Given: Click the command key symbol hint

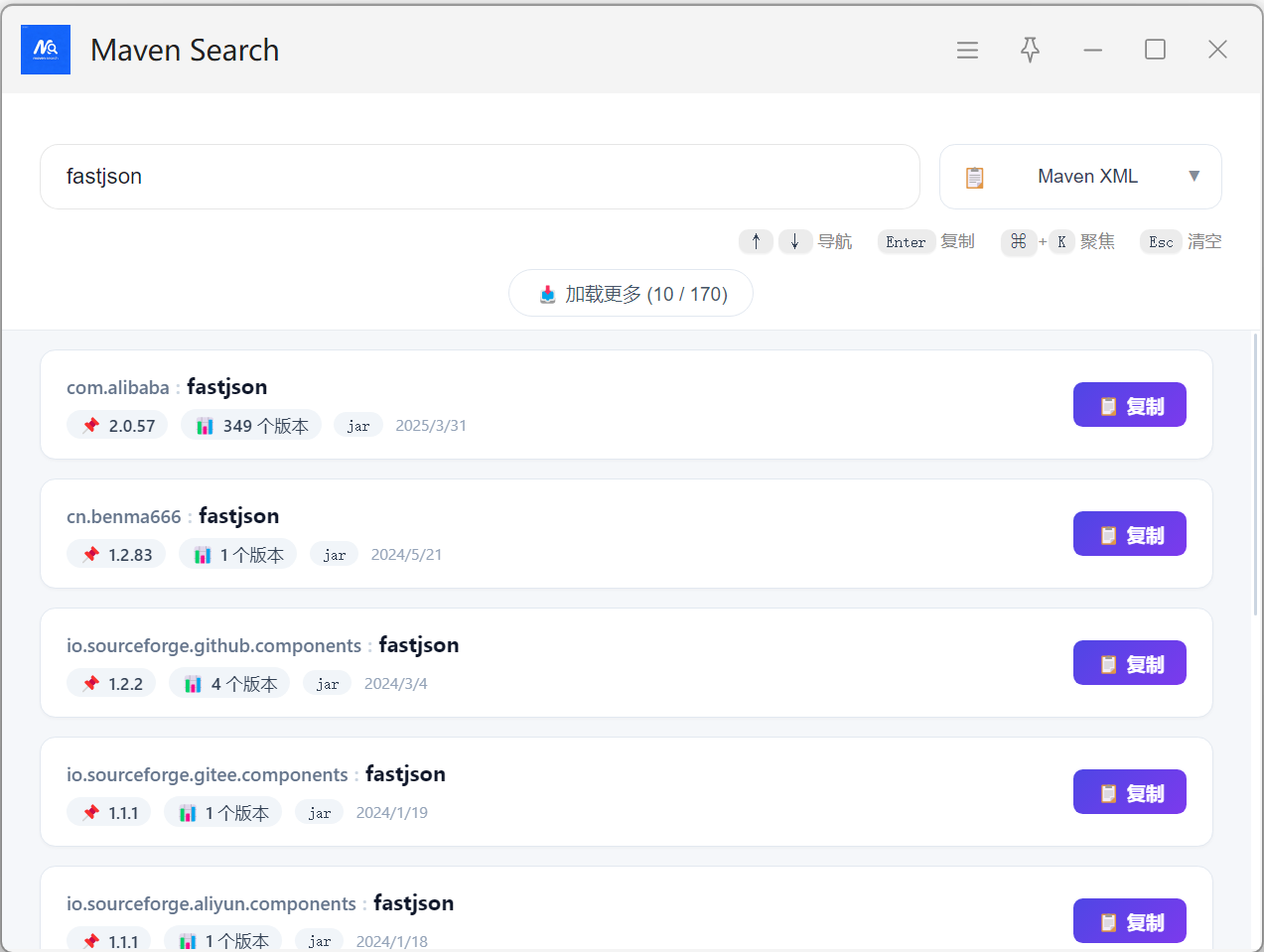Looking at the screenshot, I should point(1019,241).
